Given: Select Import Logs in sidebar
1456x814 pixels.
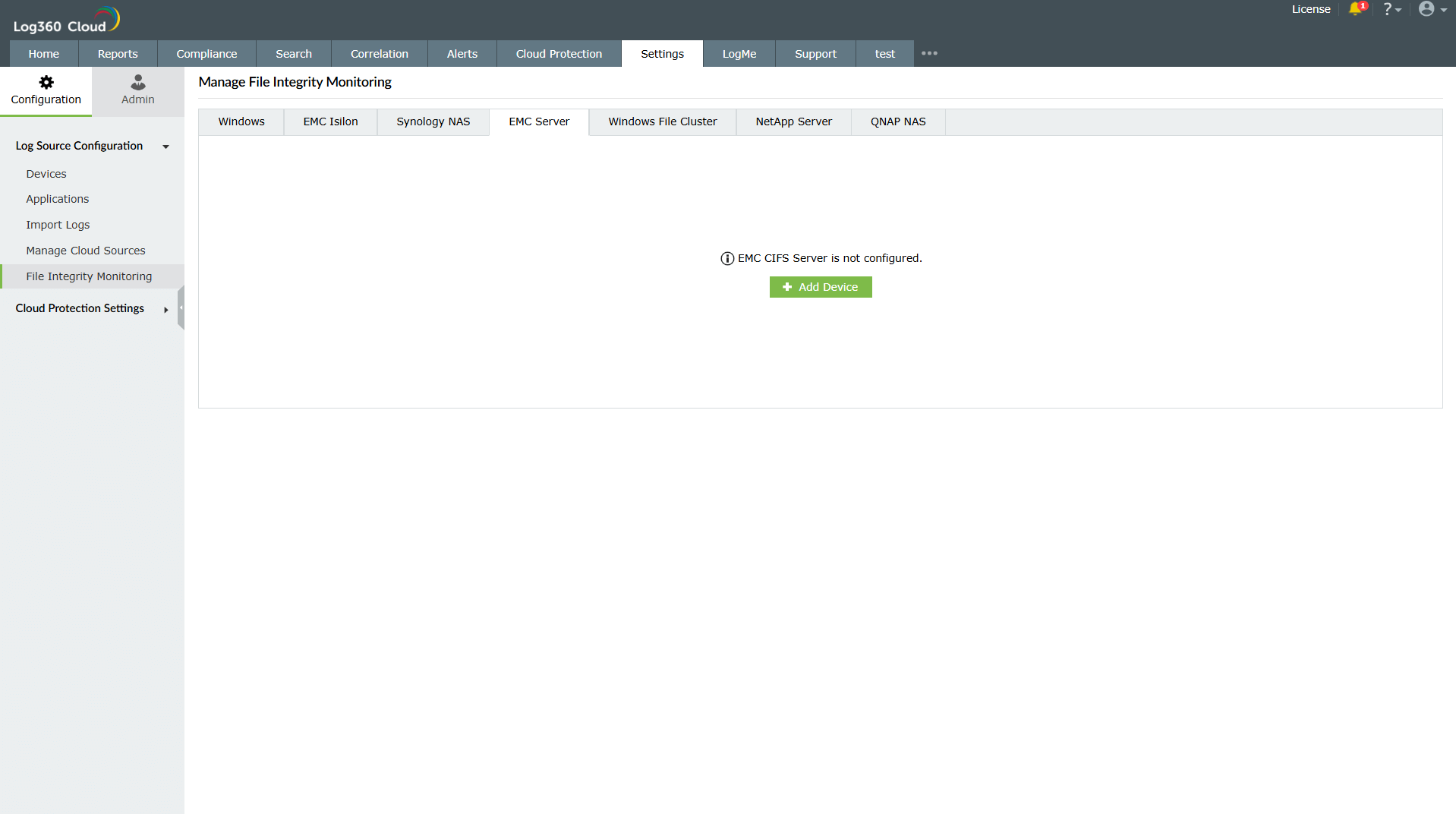Looking at the screenshot, I should point(57,225).
